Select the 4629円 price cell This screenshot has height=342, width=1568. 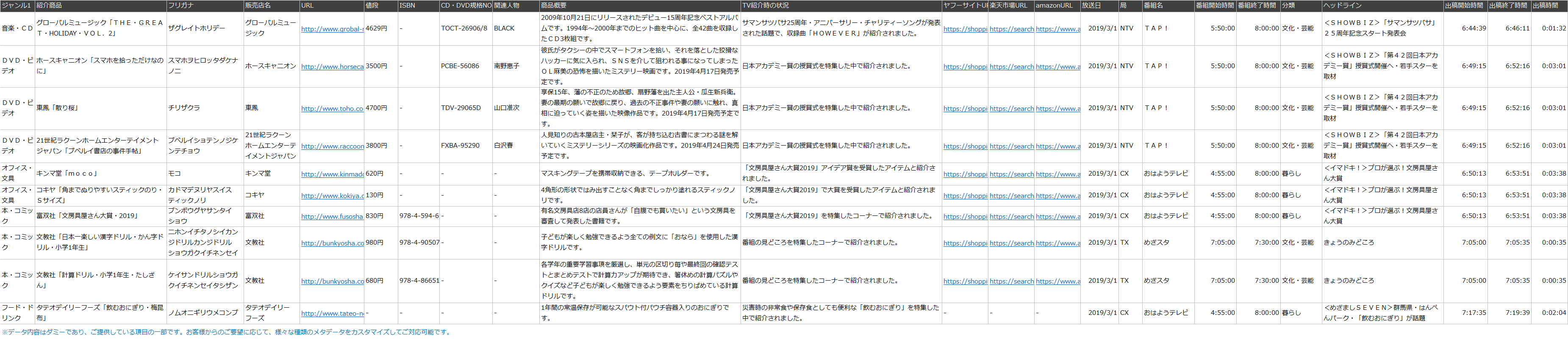(376, 29)
